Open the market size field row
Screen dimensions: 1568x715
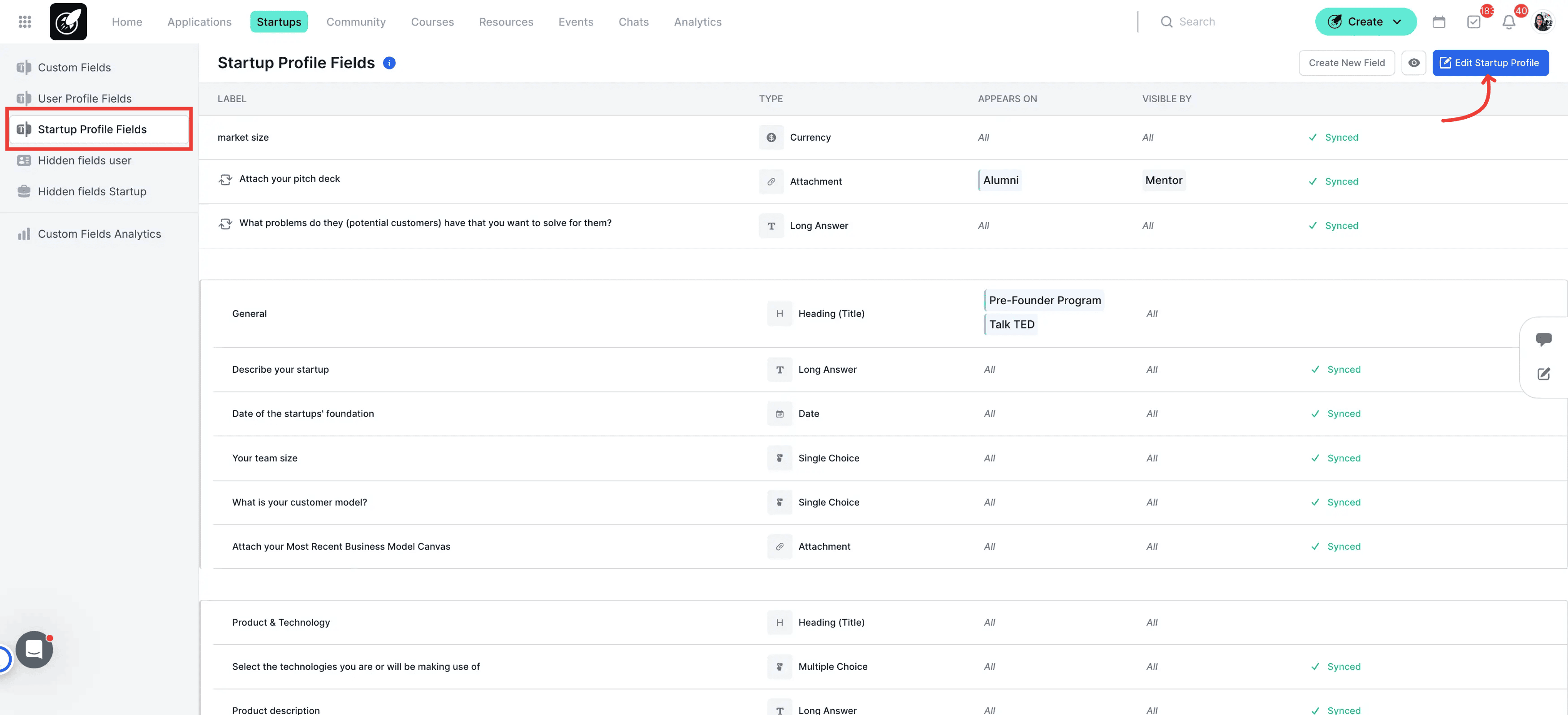point(883,138)
